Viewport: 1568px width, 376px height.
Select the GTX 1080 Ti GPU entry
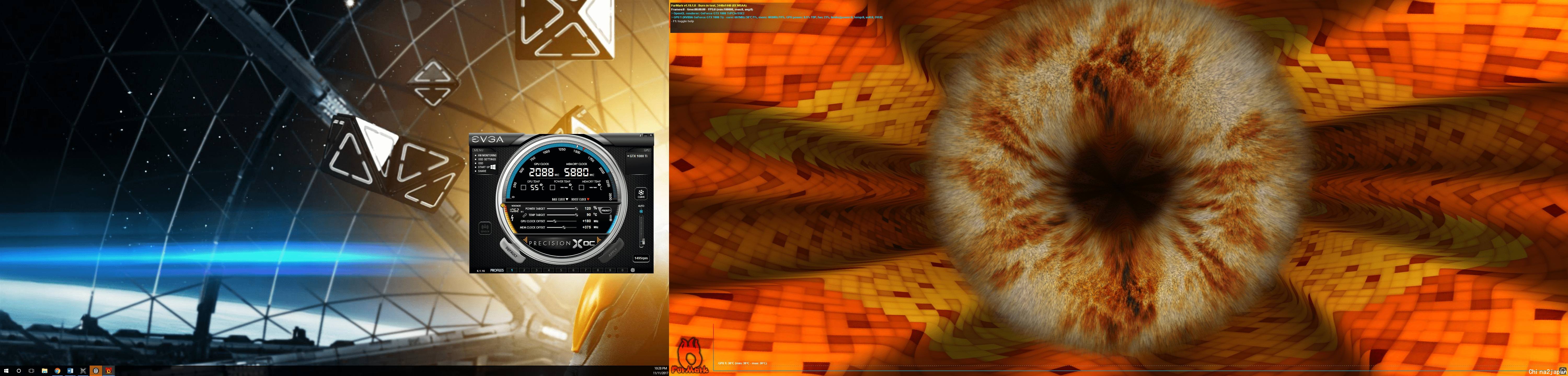click(x=638, y=156)
